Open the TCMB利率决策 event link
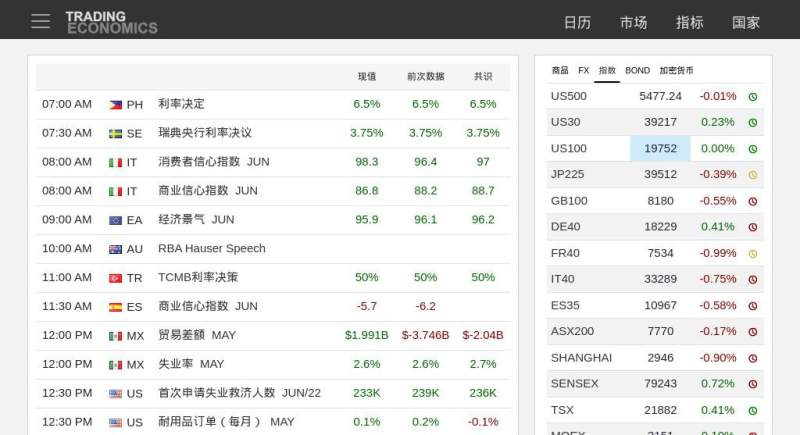Screen dimensions: 800x435 [198, 277]
